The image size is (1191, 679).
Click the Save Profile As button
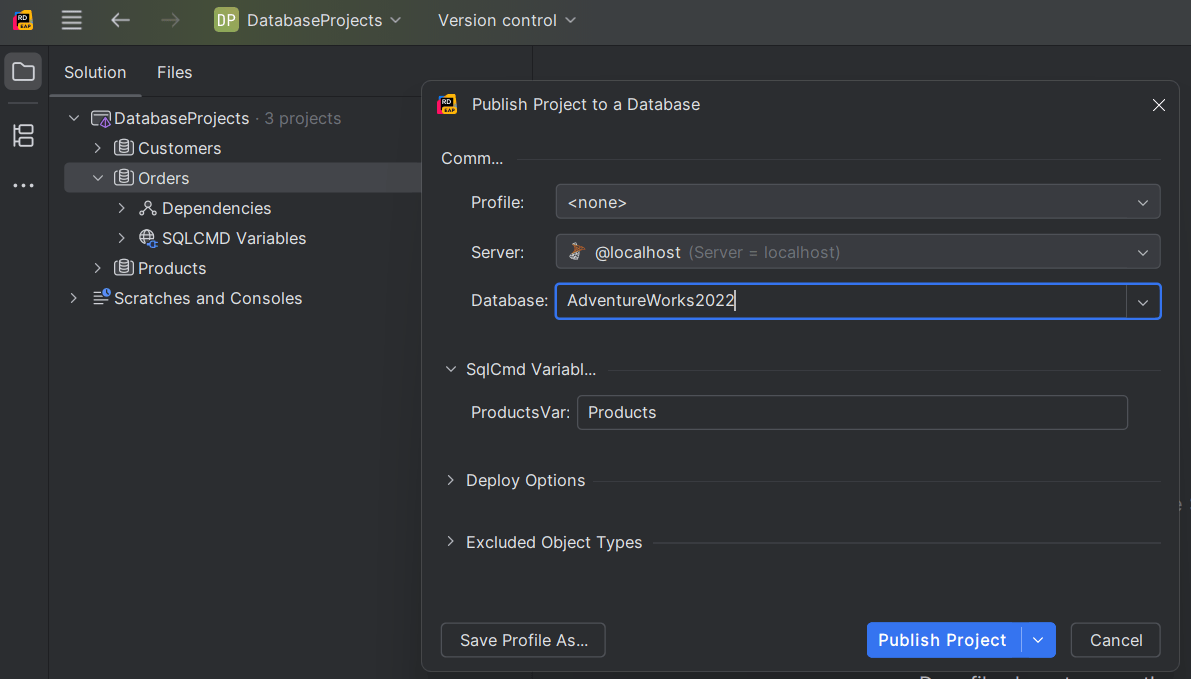523,640
